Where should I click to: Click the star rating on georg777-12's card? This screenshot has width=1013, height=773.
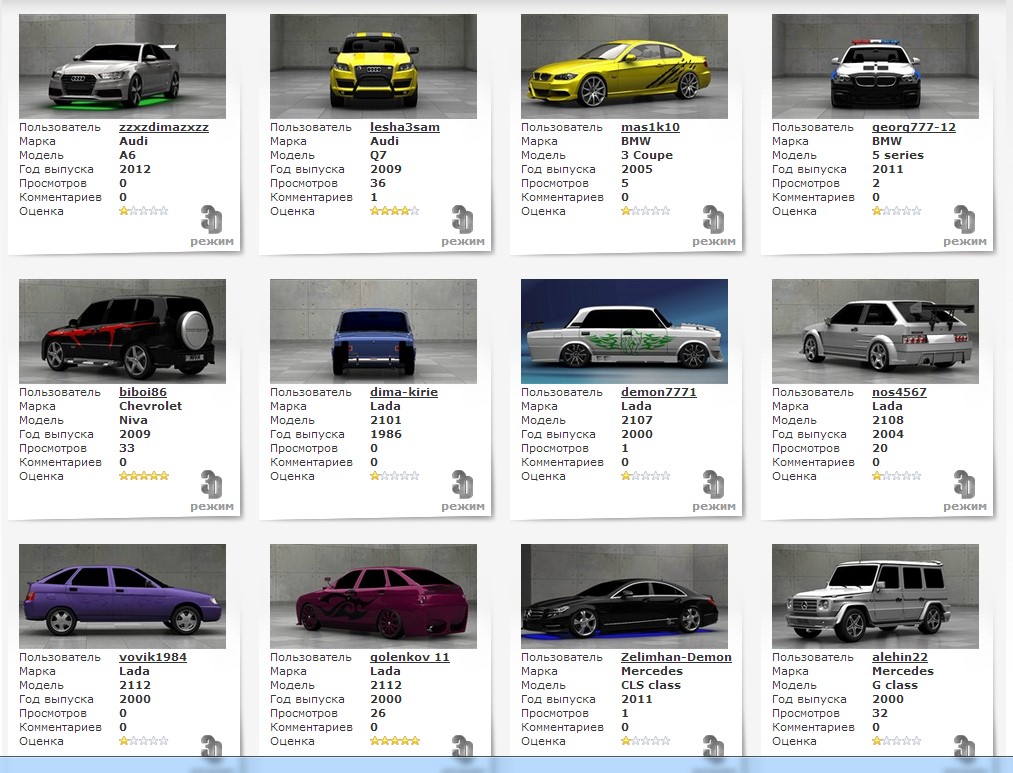coord(897,211)
